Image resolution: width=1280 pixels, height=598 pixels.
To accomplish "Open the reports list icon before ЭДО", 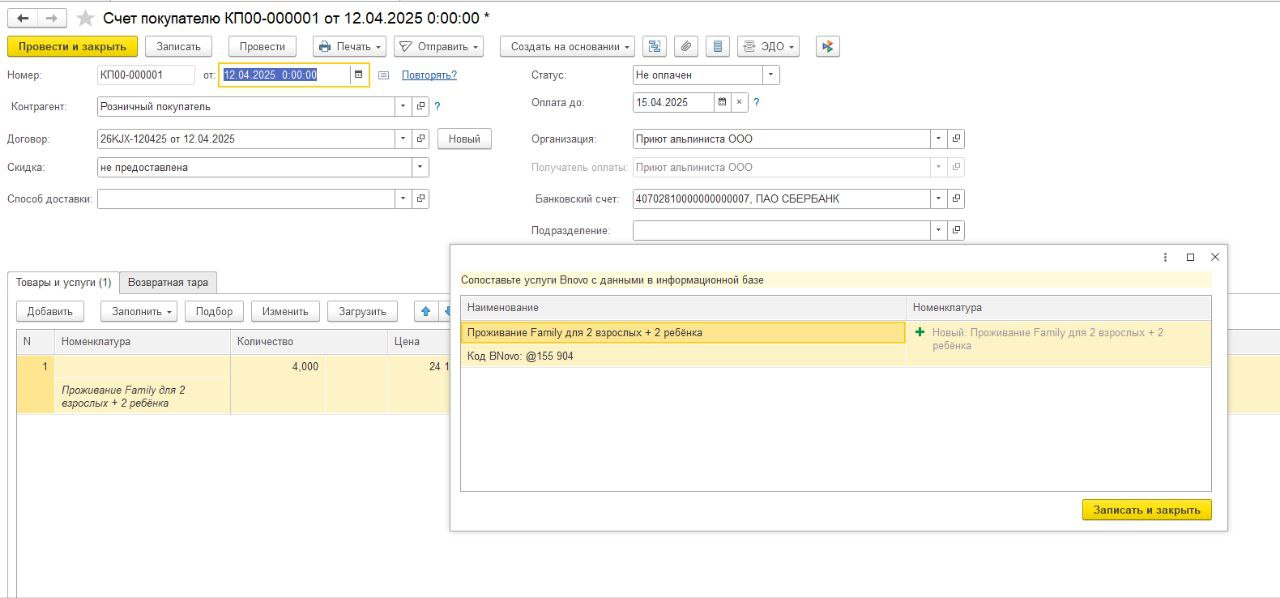I will point(717,46).
